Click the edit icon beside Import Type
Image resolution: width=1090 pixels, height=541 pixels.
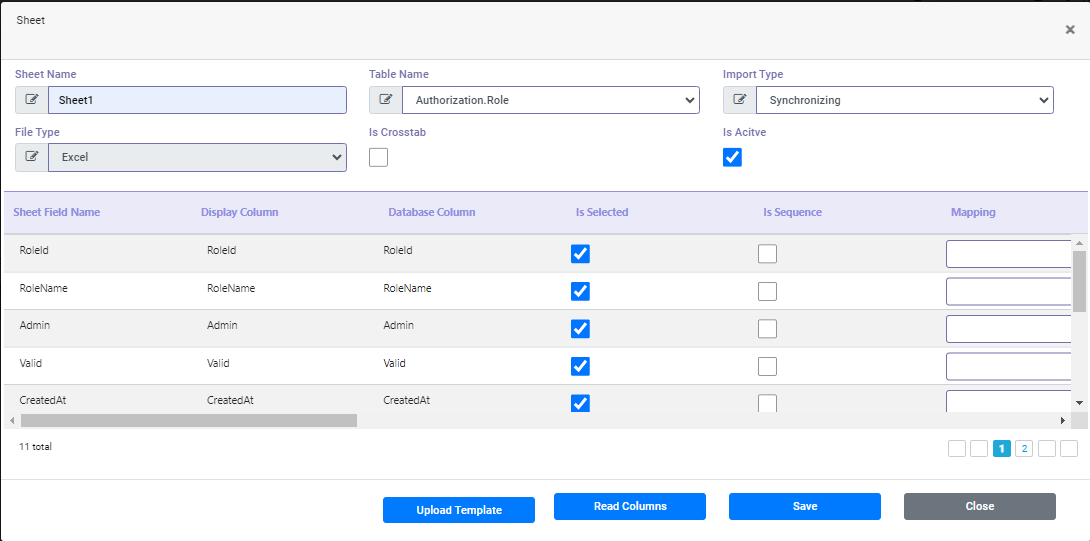click(x=740, y=100)
